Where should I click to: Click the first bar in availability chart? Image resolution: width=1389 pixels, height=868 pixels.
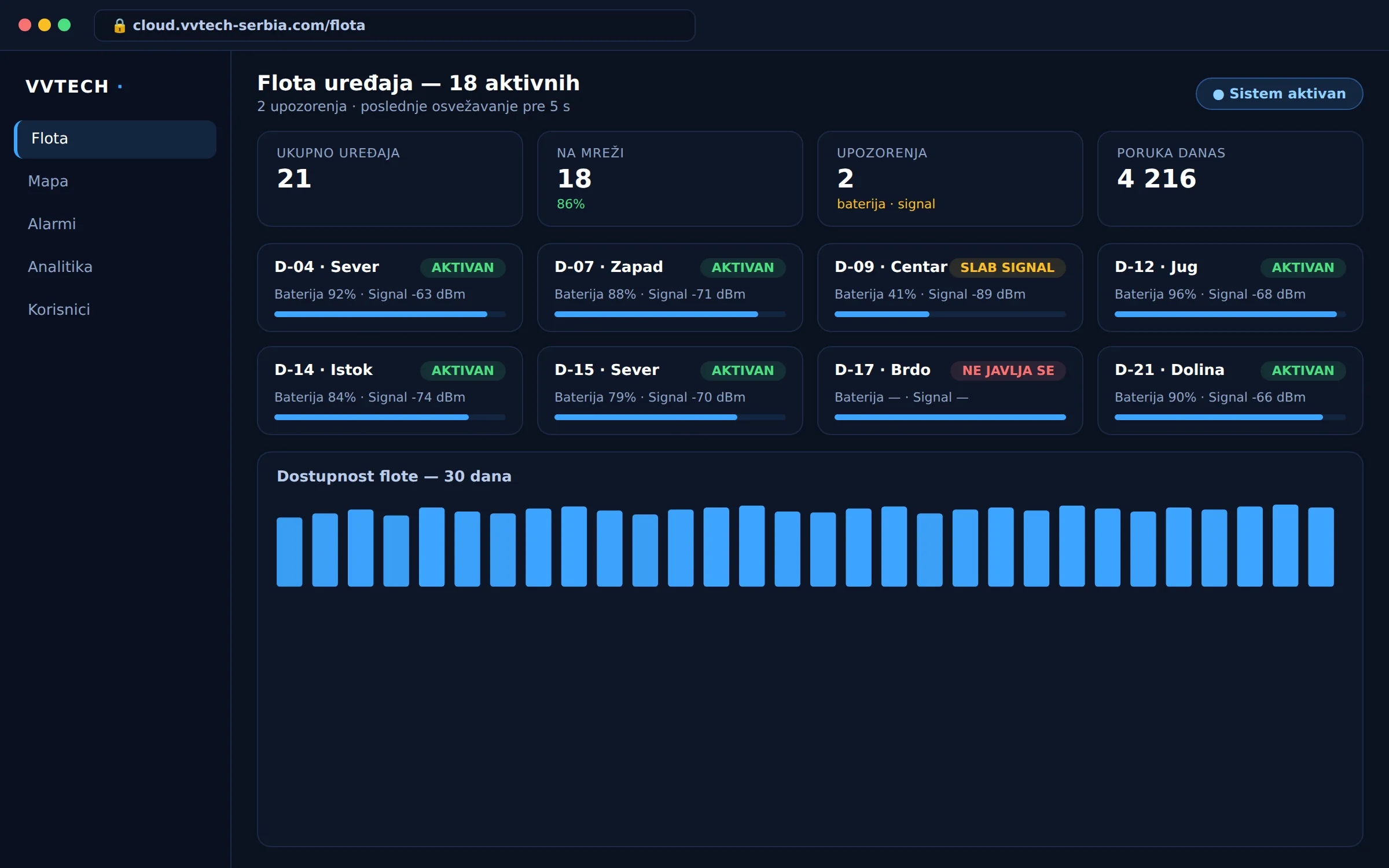pyautogui.click(x=289, y=552)
